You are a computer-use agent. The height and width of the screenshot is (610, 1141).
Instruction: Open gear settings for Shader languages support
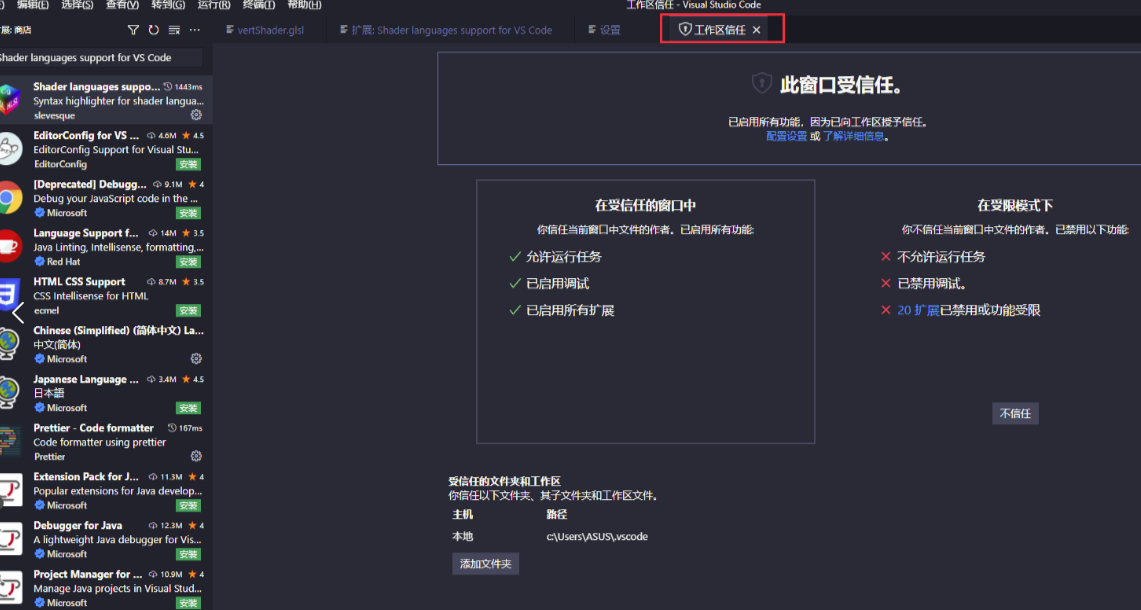tap(196, 115)
